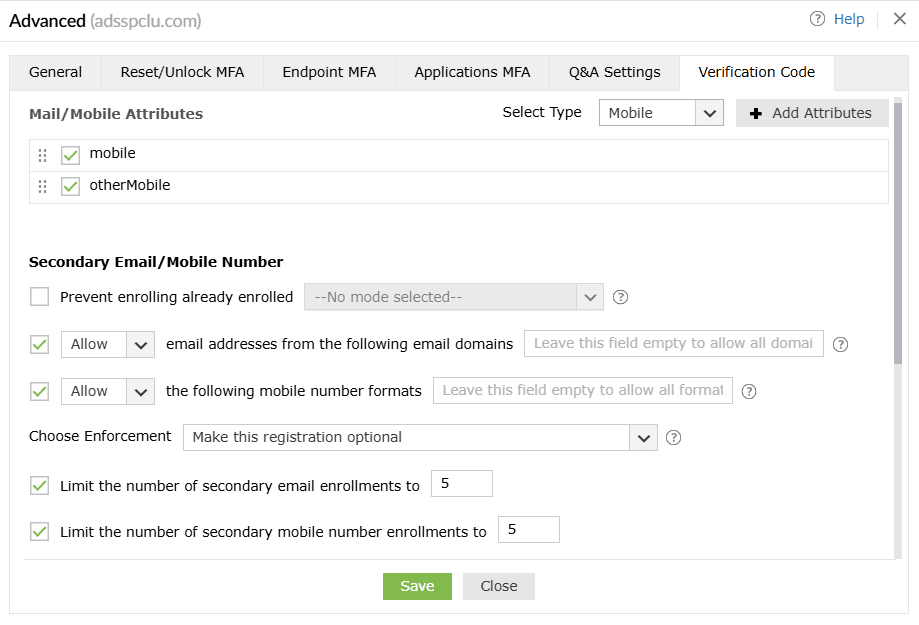The height and width of the screenshot is (625, 919).
Task: Click the drag handle beside otherMobile attribute
Action: pyautogui.click(x=41, y=186)
